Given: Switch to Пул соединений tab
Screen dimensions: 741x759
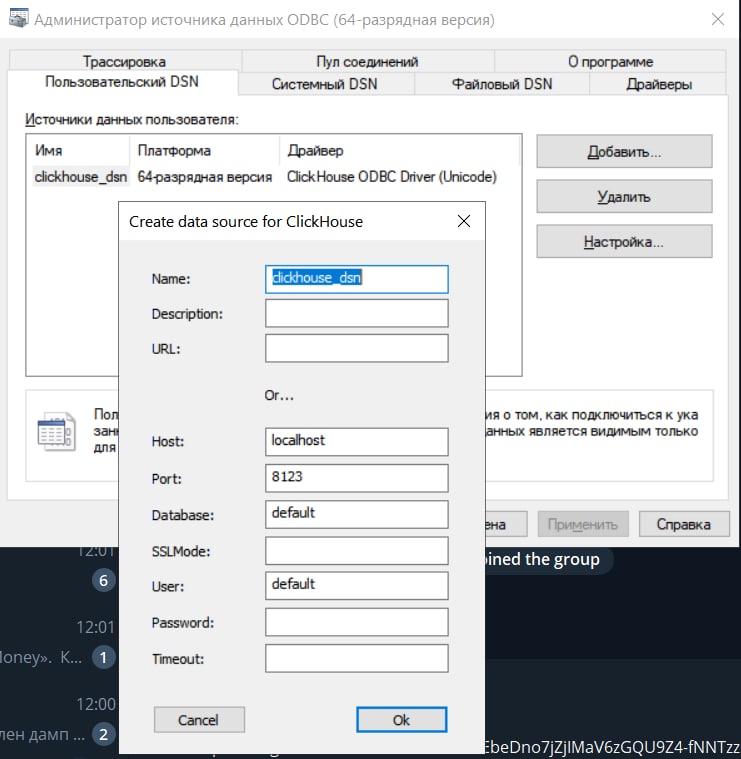Looking at the screenshot, I should (x=367, y=61).
